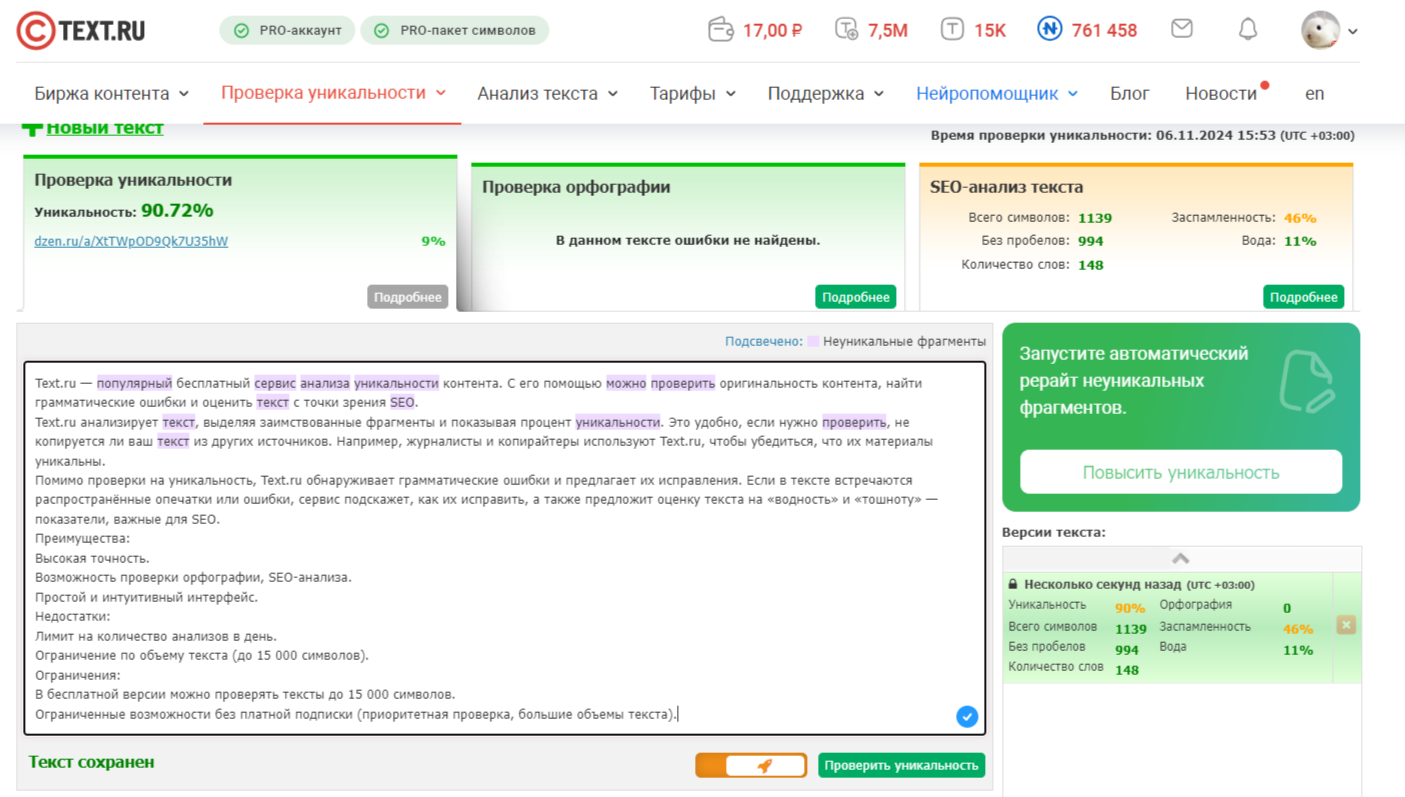This screenshot has height=797, width=1405.
Task: Click the Высокая точность. line in the text
Action: (x=92, y=558)
